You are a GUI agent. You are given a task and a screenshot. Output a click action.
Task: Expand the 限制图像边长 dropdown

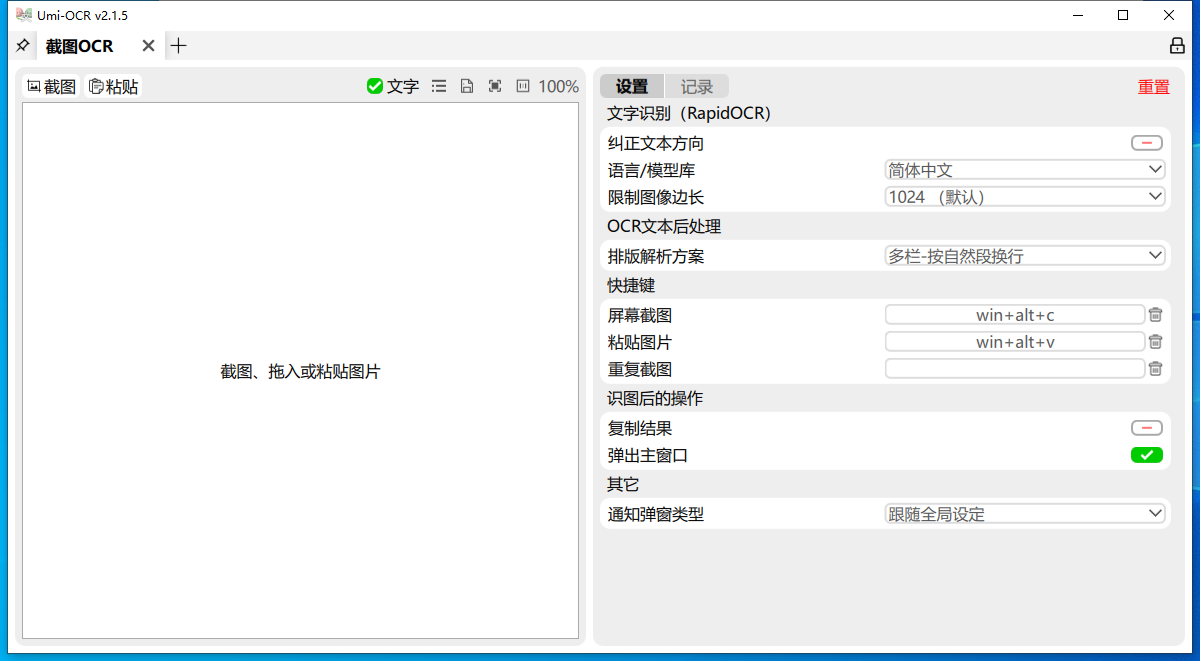point(1025,197)
